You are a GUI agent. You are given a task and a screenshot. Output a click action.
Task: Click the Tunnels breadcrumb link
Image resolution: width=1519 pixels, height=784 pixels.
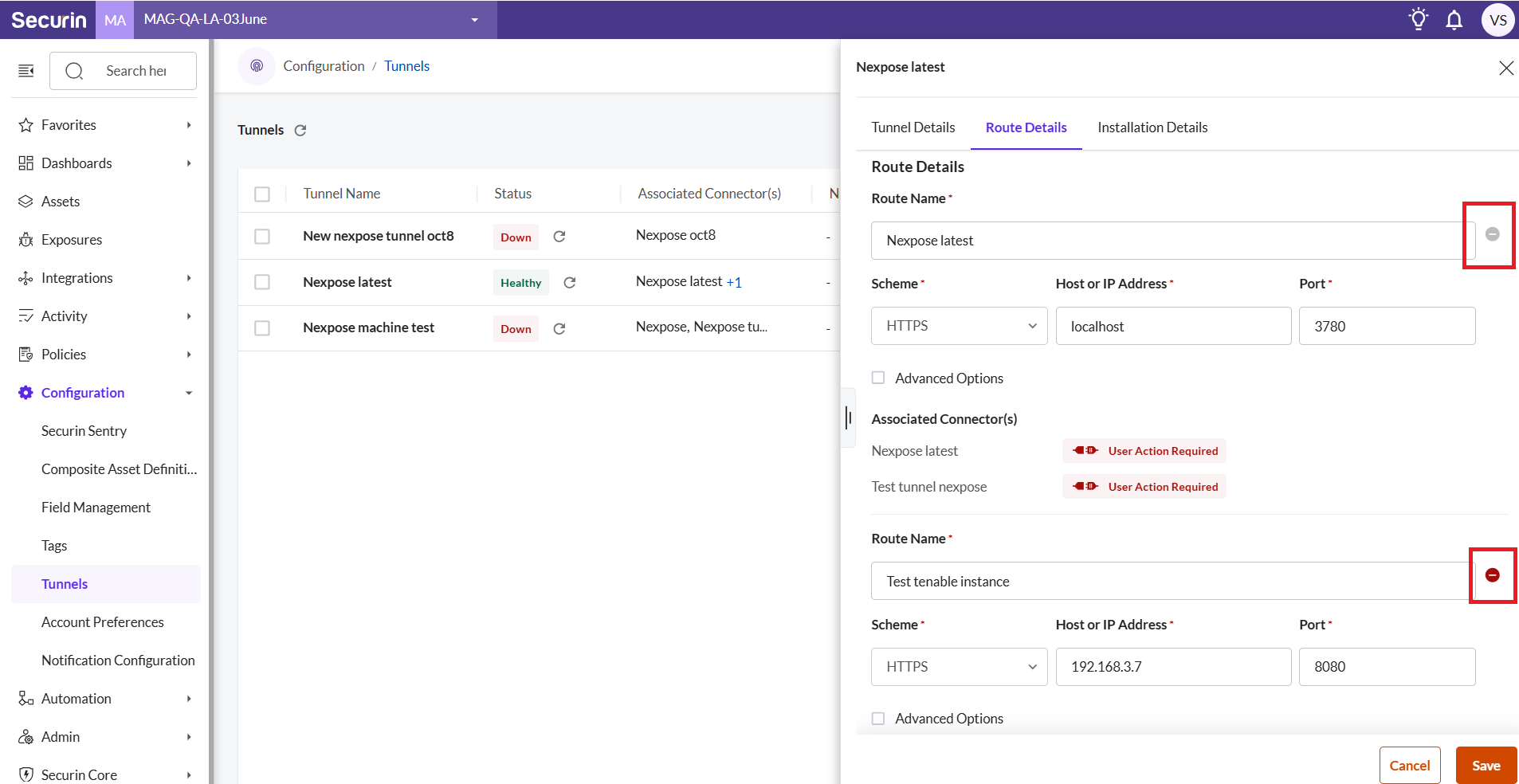point(406,66)
